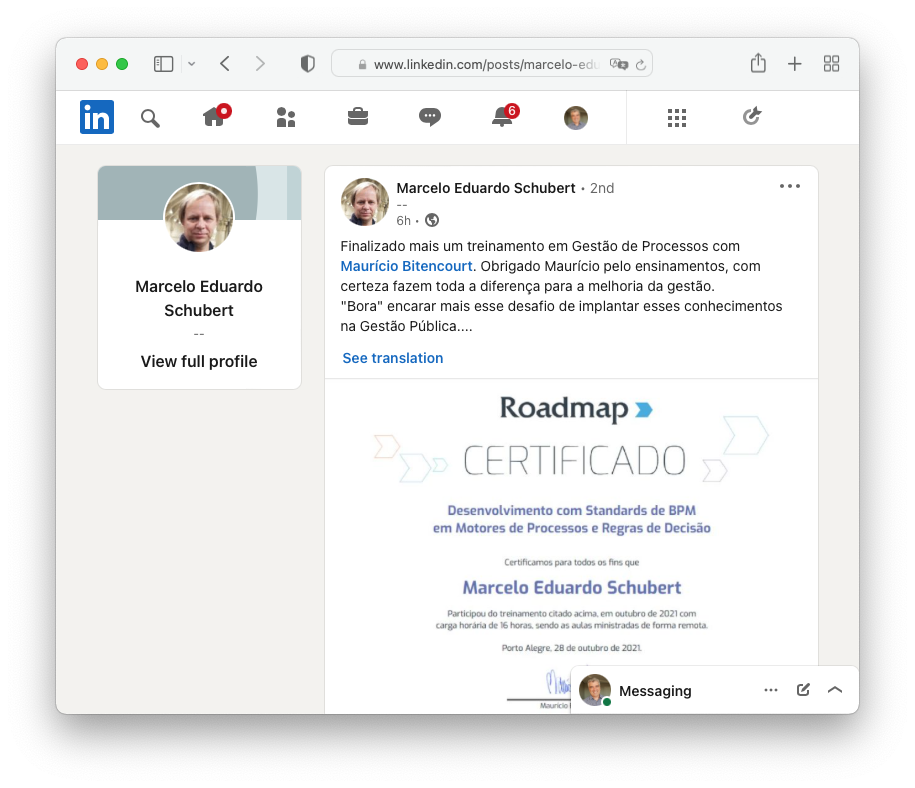This screenshot has height=788, width=915.
Task: Open post author name Marcelo Eduardo Schubert
Action: [x=486, y=188]
